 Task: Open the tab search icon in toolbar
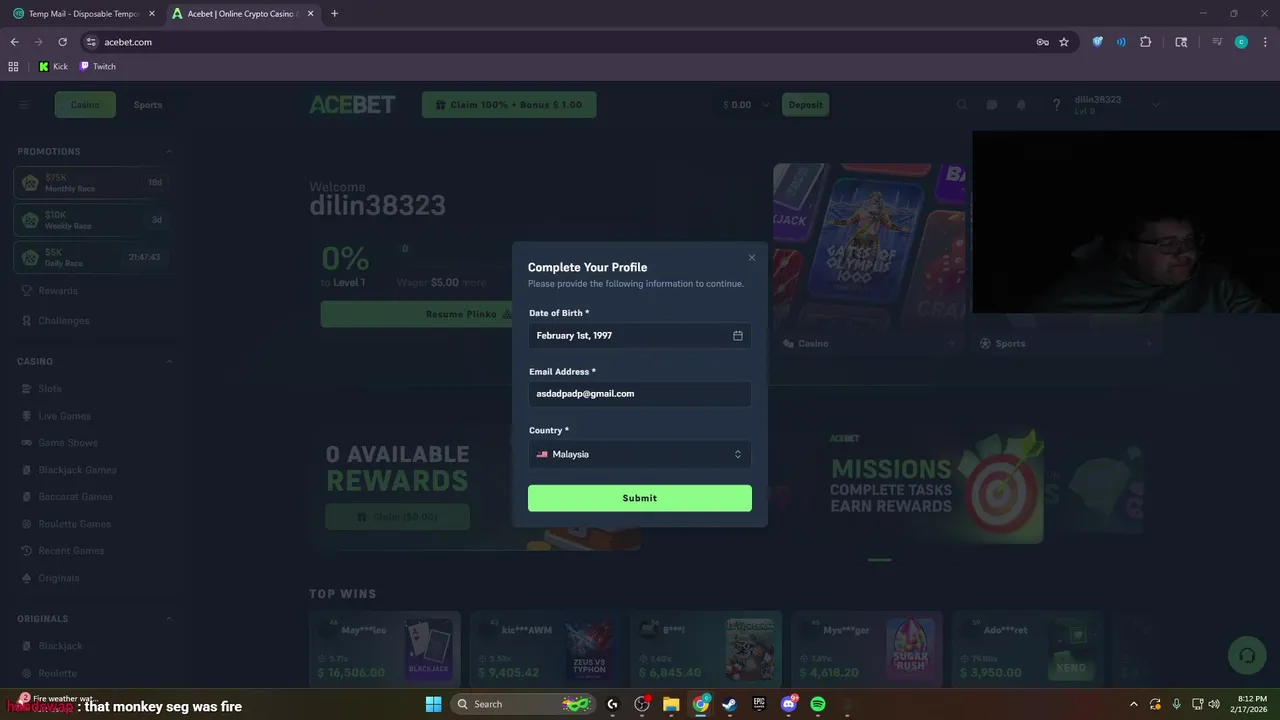[1181, 42]
